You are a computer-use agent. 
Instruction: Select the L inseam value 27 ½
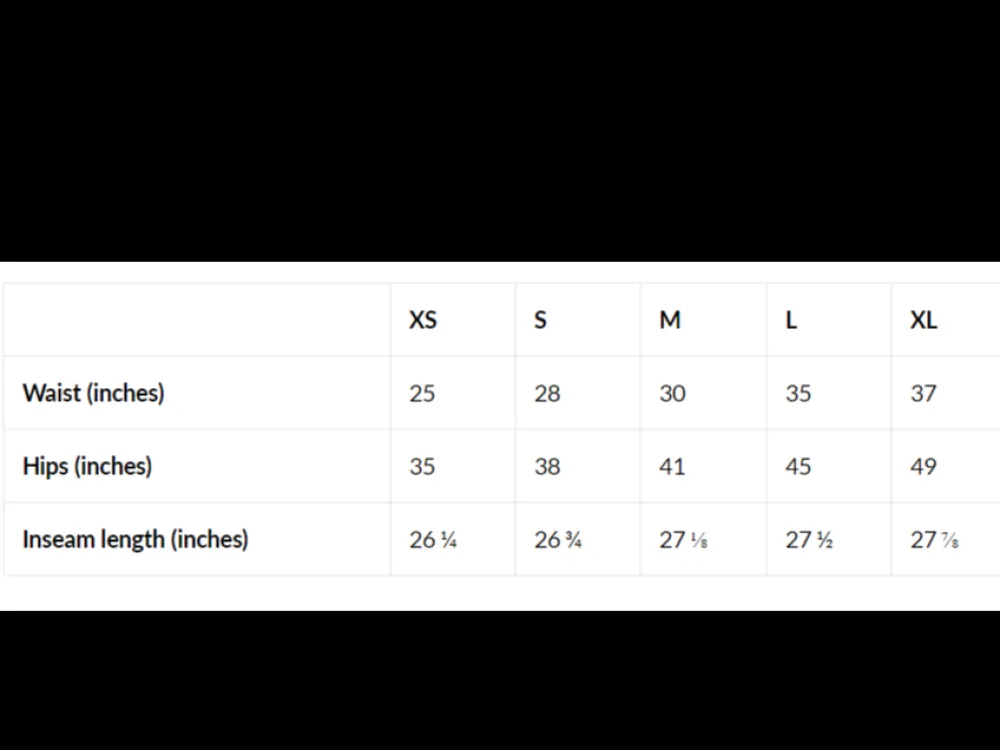coord(809,540)
